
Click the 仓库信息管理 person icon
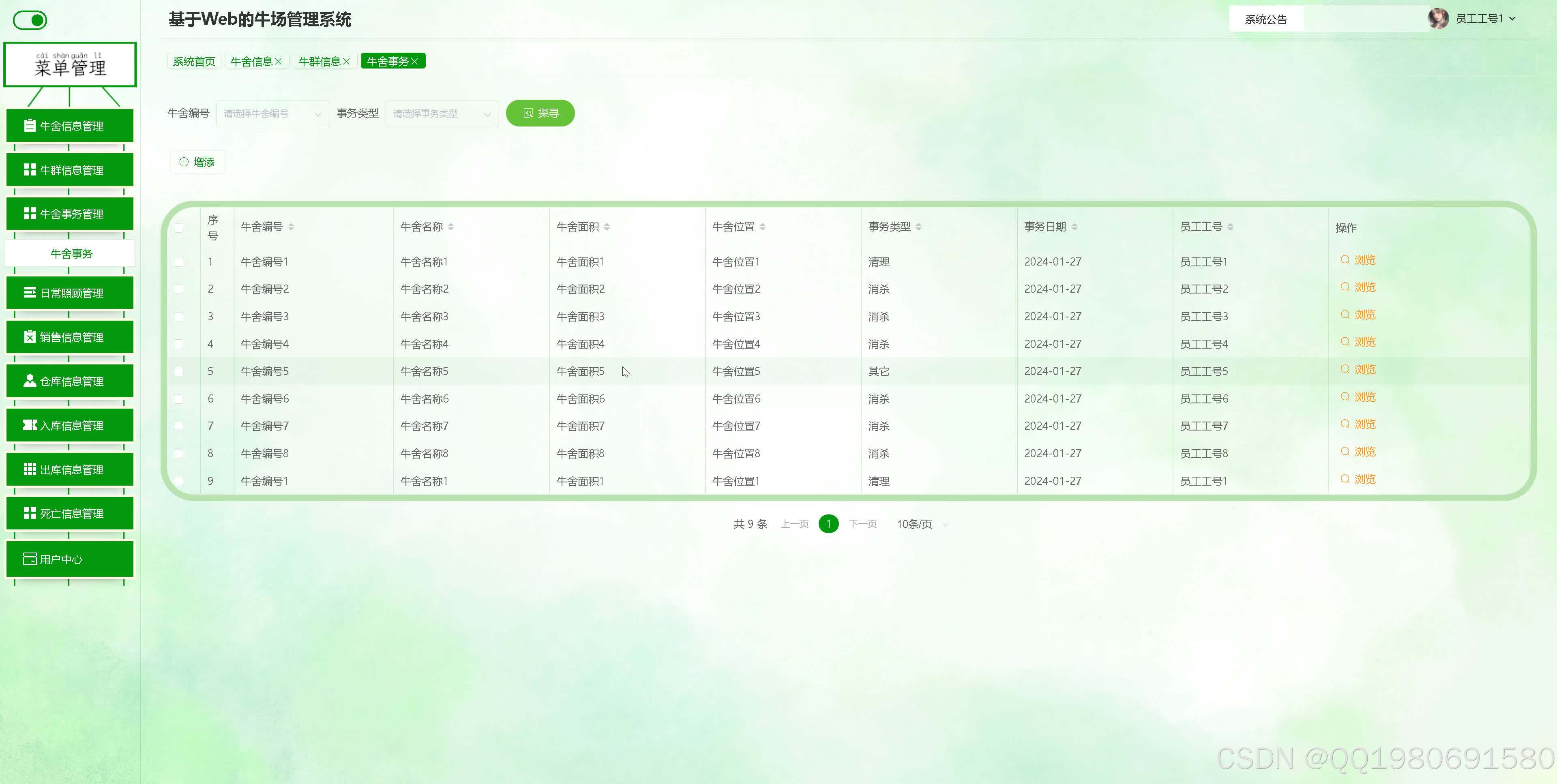[x=29, y=381]
